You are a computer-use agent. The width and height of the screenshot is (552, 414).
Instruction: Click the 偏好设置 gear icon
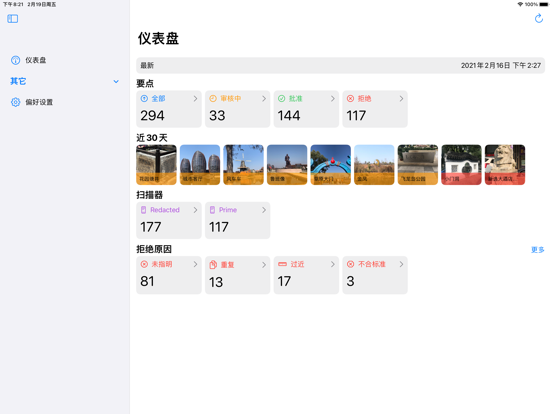15,102
